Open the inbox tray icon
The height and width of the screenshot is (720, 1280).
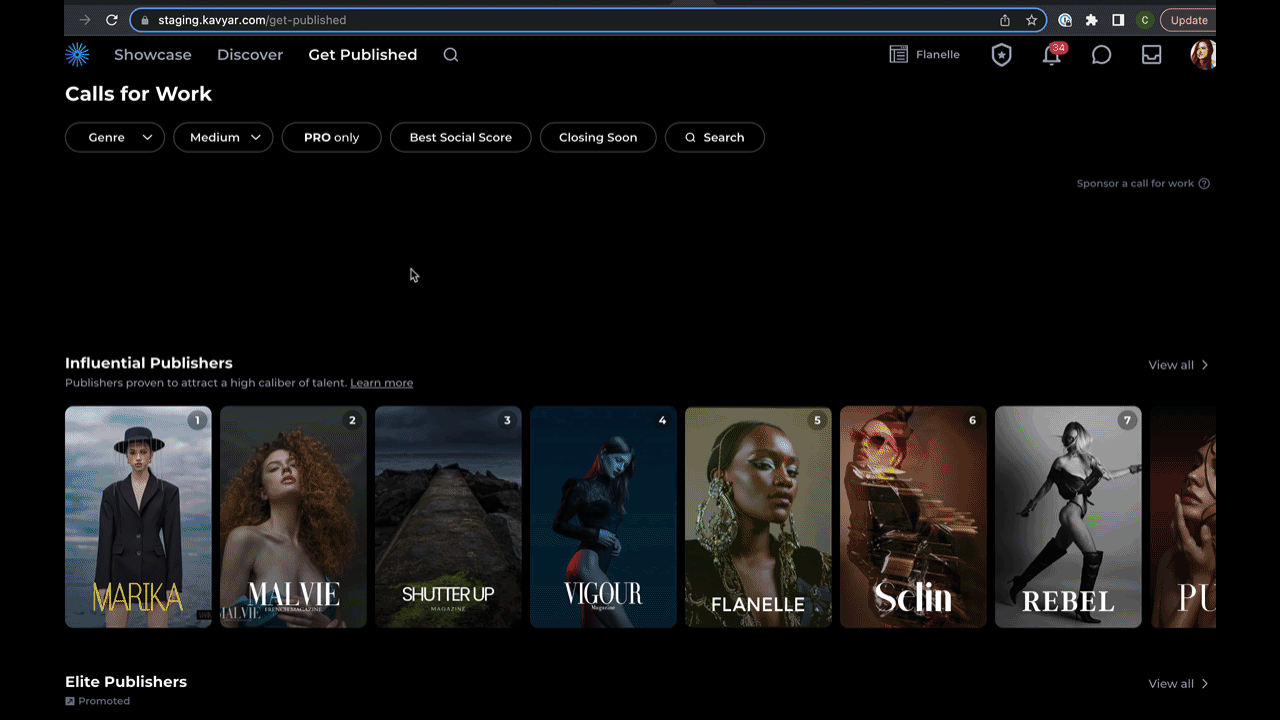tap(1151, 55)
